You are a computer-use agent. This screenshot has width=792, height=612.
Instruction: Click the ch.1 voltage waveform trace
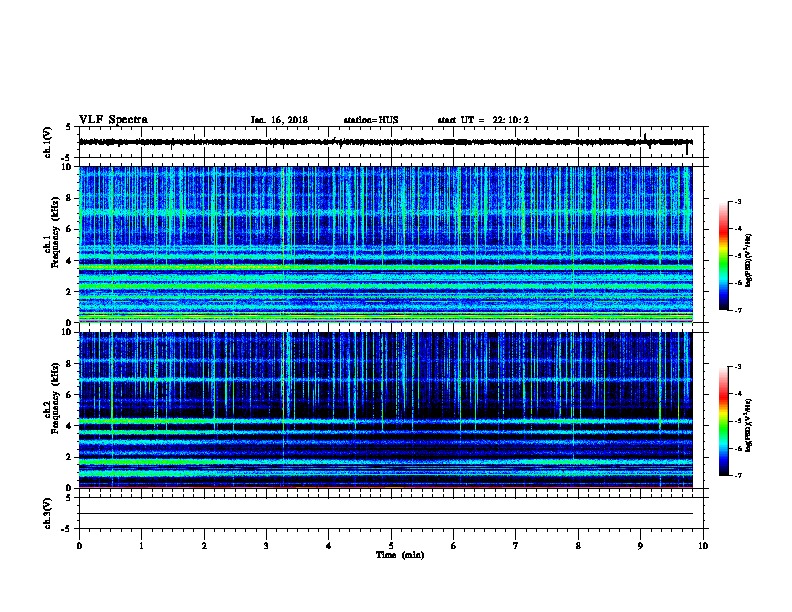(385, 142)
